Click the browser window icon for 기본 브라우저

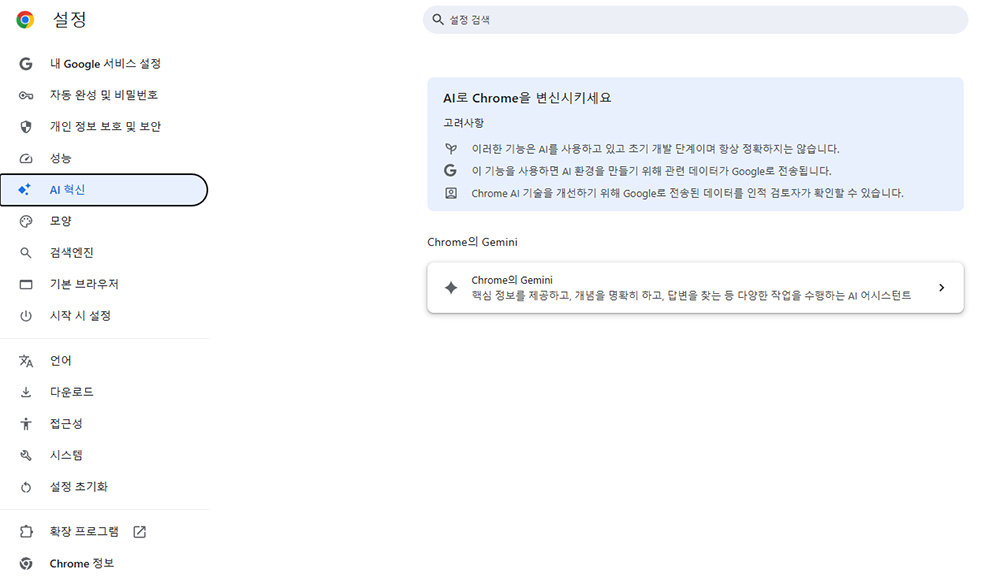(26, 284)
